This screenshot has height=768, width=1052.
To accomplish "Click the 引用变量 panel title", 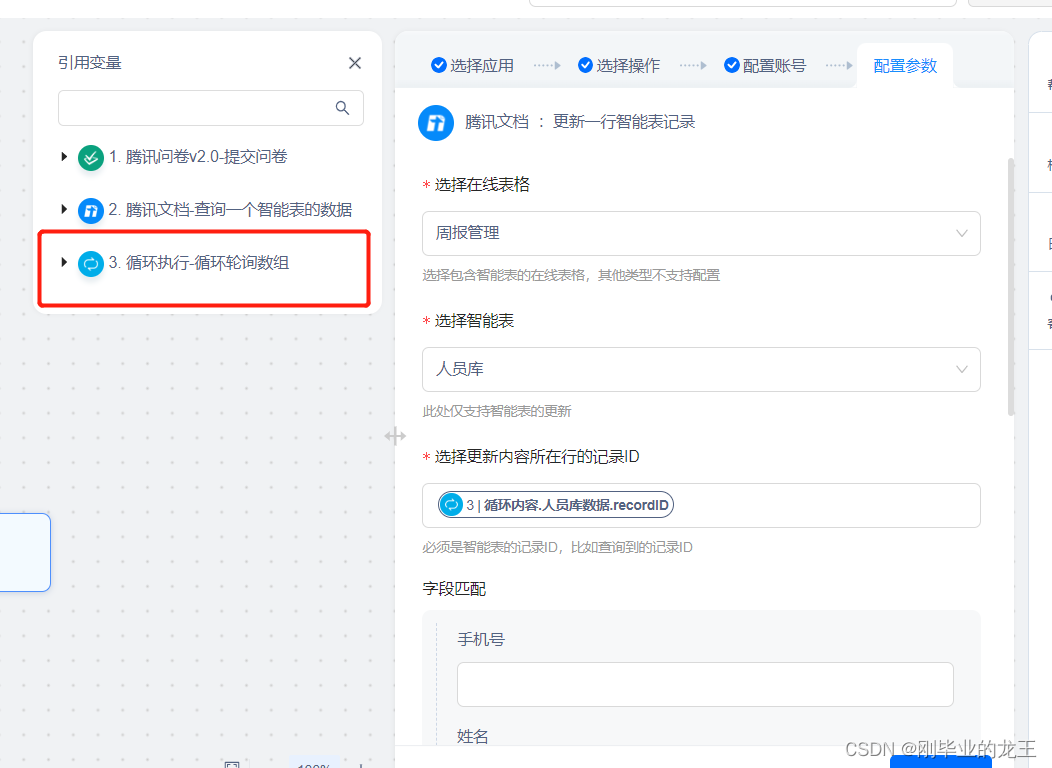I will pyautogui.click(x=90, y=63).
